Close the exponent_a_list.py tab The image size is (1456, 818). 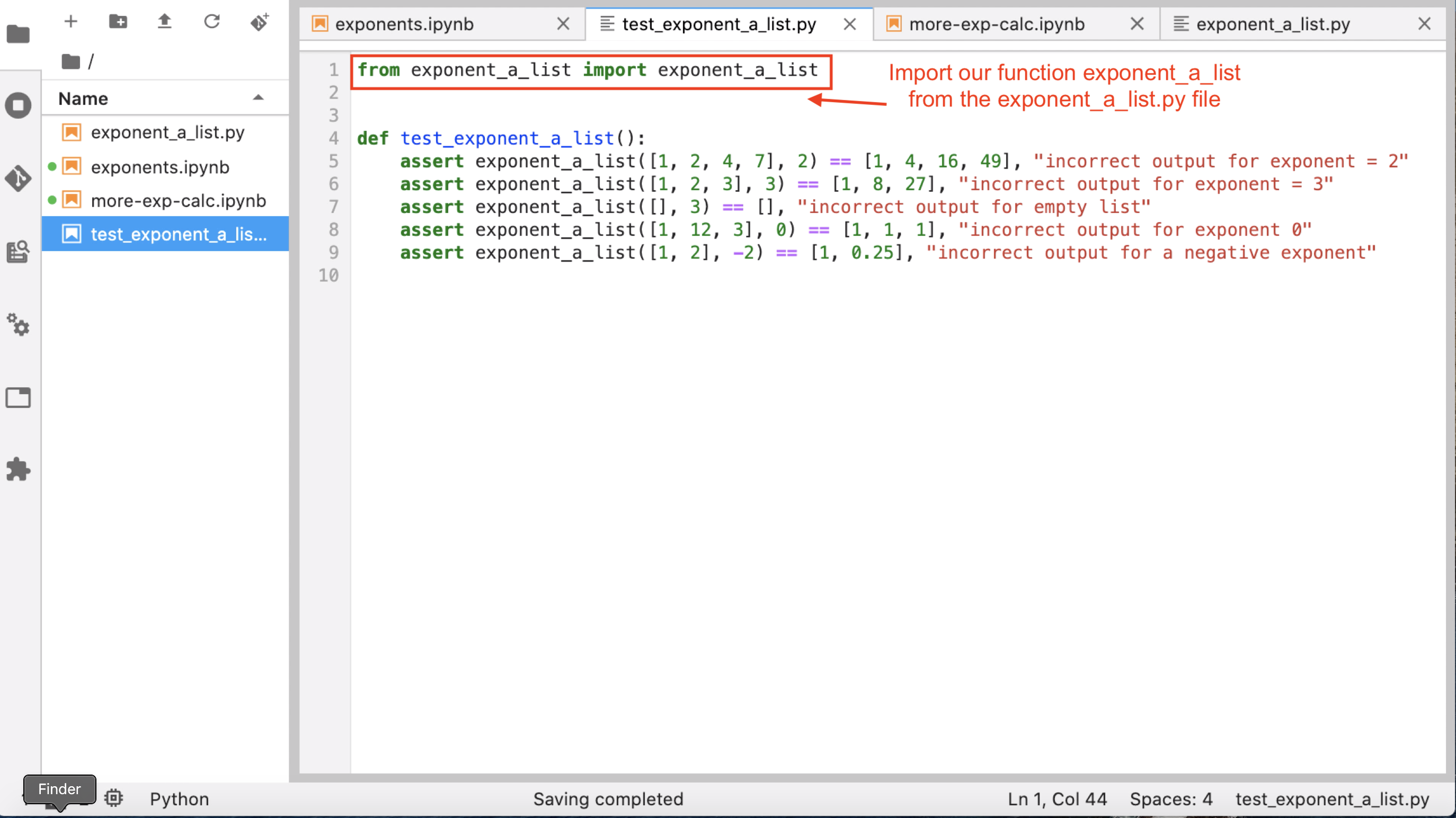pos(1424,24)
